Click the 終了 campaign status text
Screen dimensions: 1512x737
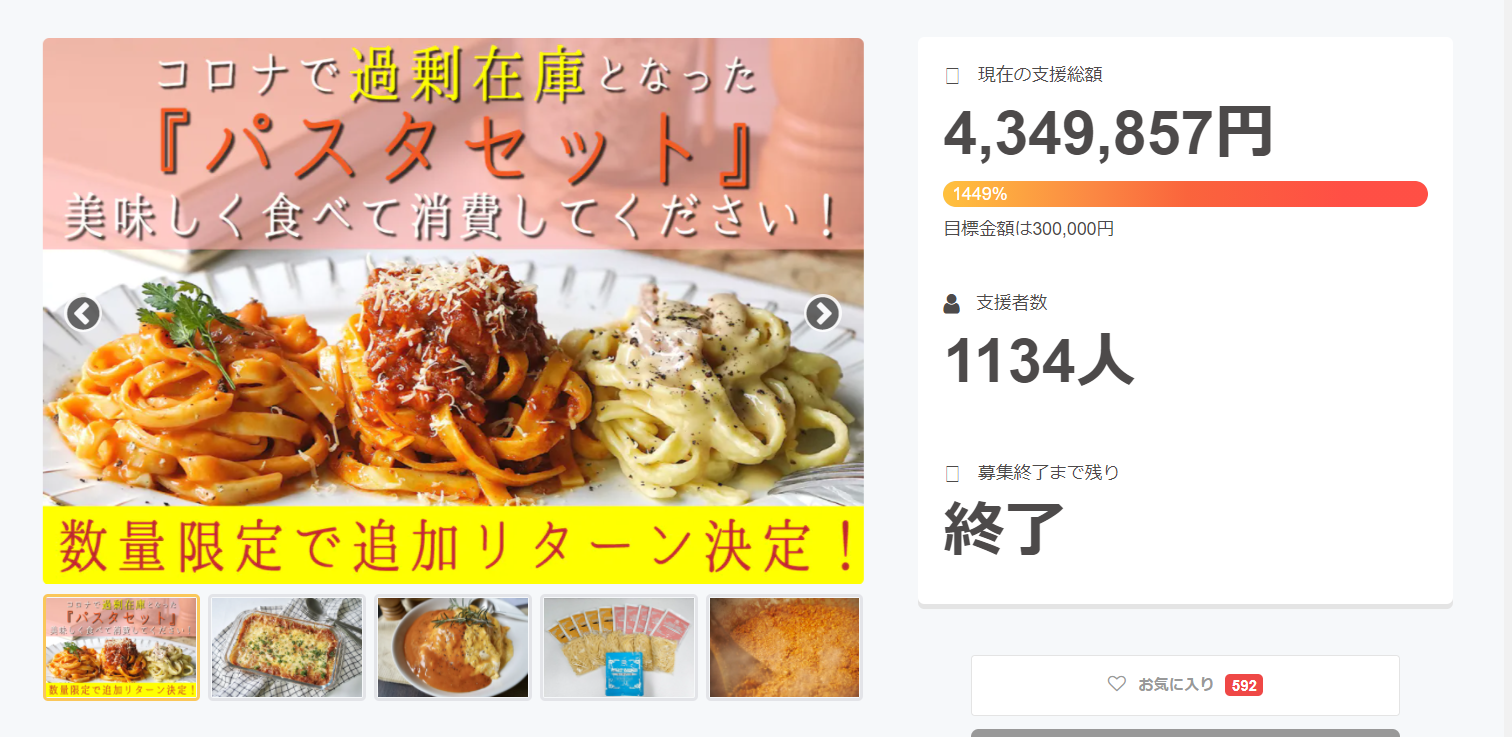1003,529
